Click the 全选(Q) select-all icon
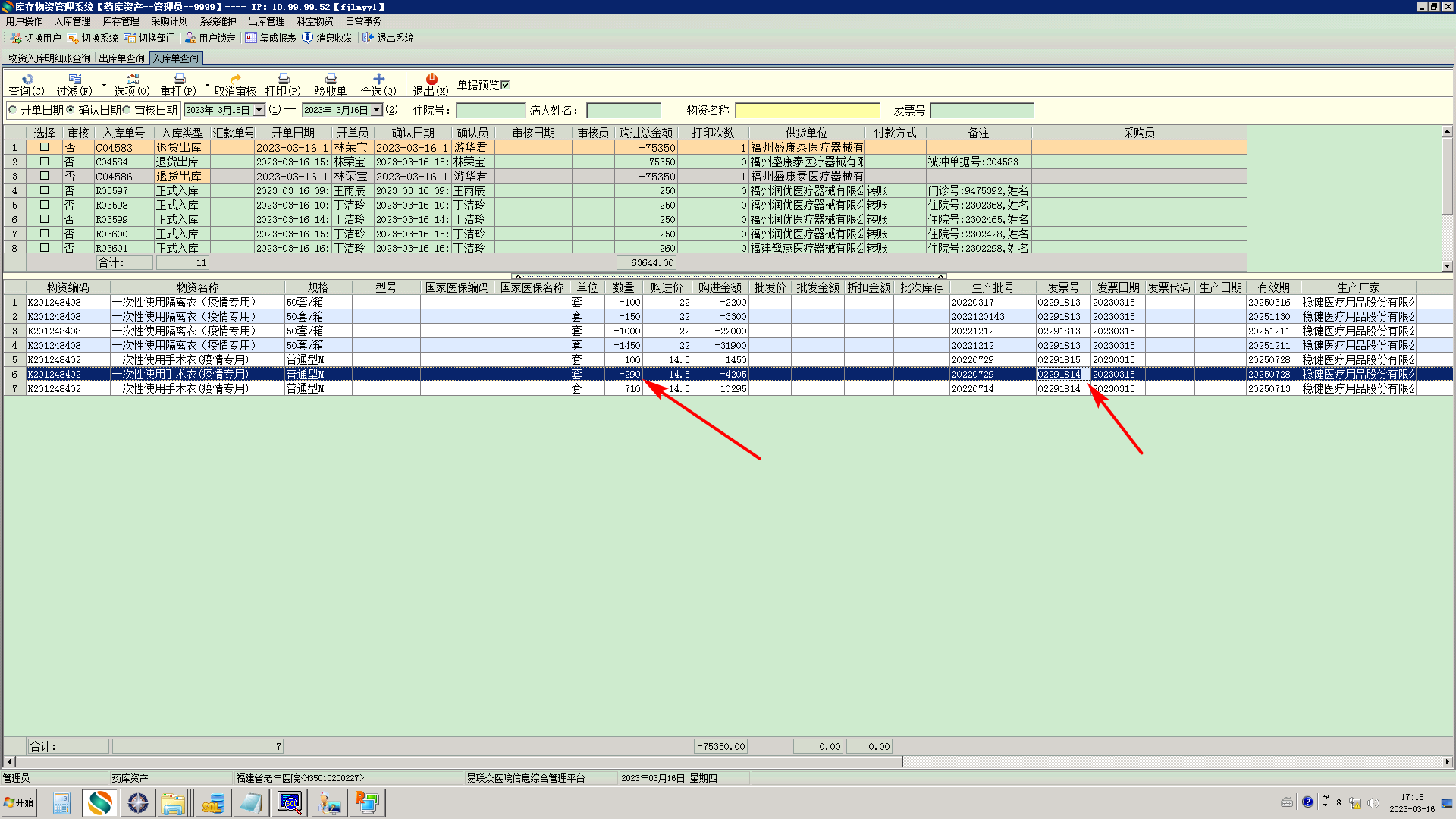Image resolution: width=1456 pixels, height=819 pixels. click(x=378, y=79)
